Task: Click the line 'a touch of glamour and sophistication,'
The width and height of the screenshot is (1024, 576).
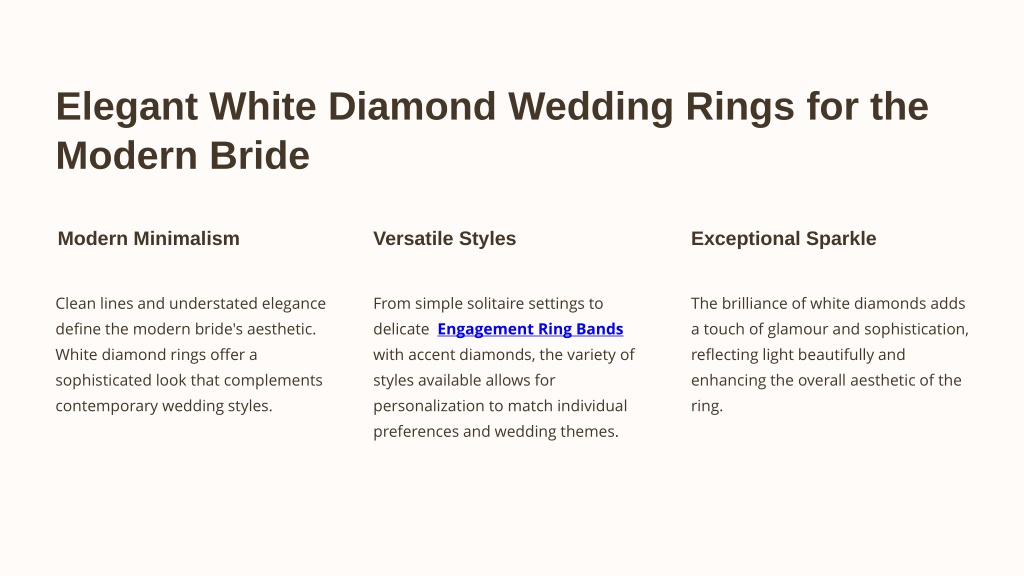Action: coord(830,329)
